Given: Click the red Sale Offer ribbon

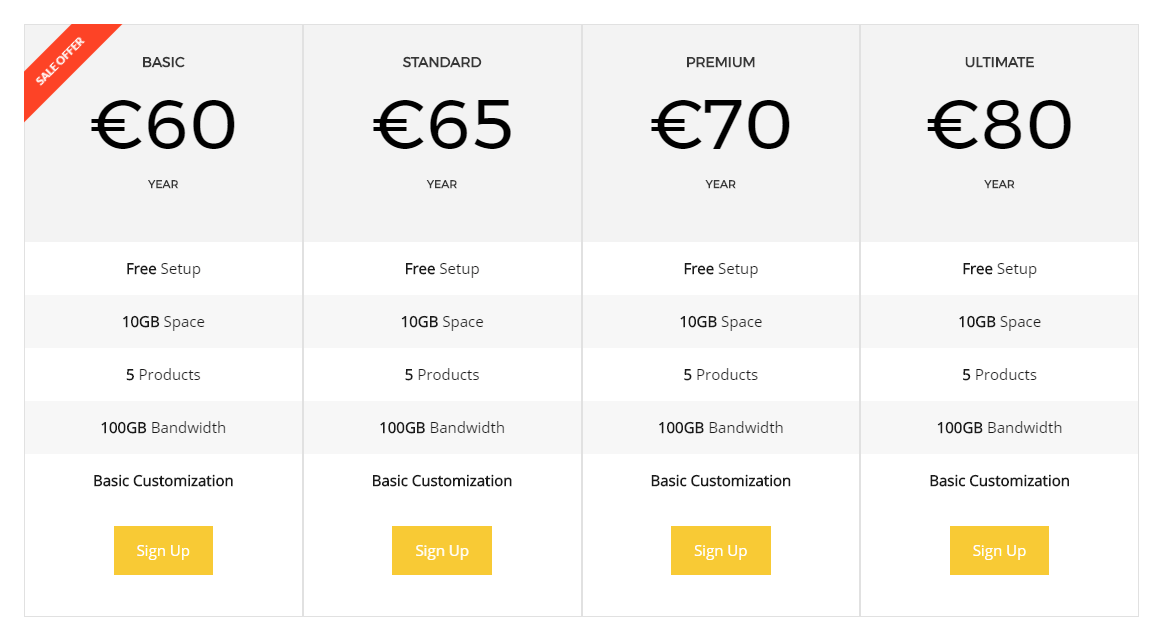Looking at the screenshot, I should point(60,61).
